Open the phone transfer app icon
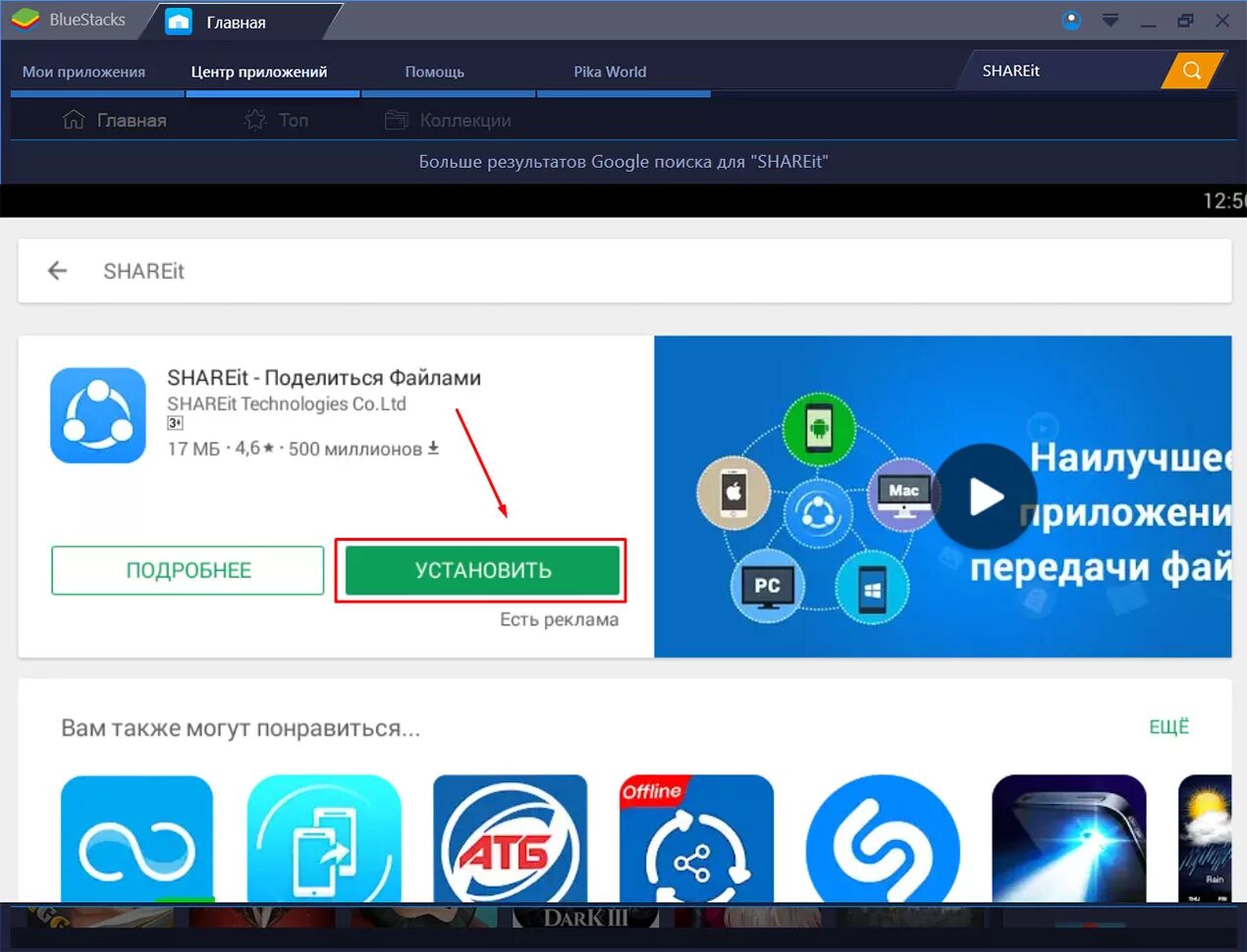 point(324,839)
